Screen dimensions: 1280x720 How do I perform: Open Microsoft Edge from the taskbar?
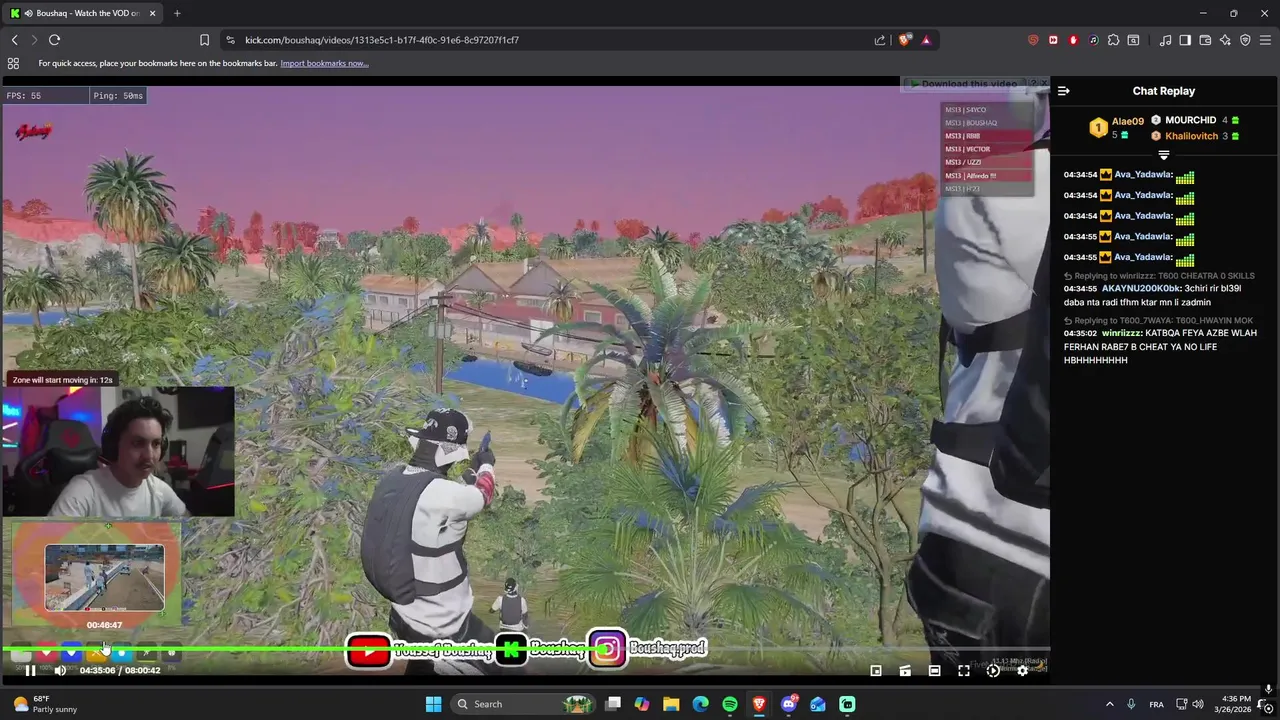click(x=701, y=704)
